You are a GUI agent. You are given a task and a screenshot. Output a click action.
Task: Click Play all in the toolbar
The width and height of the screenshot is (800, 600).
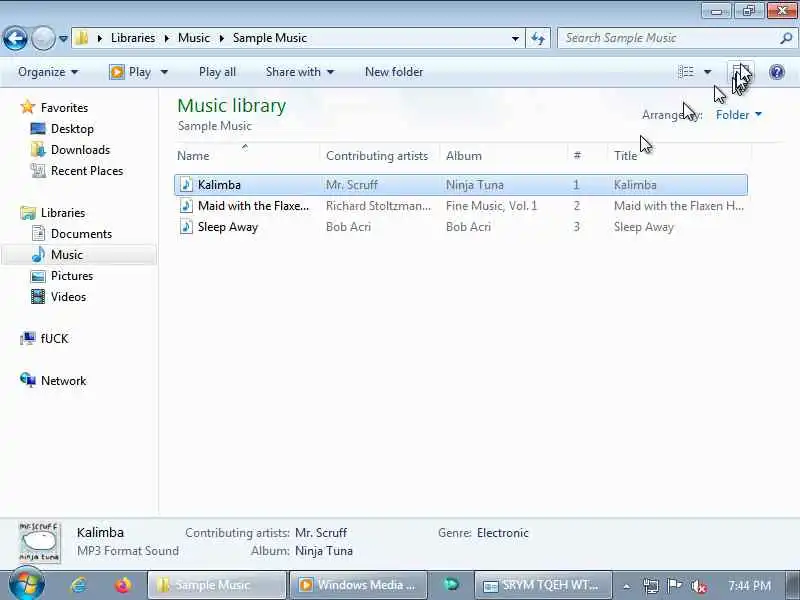(x=217, y=72)
